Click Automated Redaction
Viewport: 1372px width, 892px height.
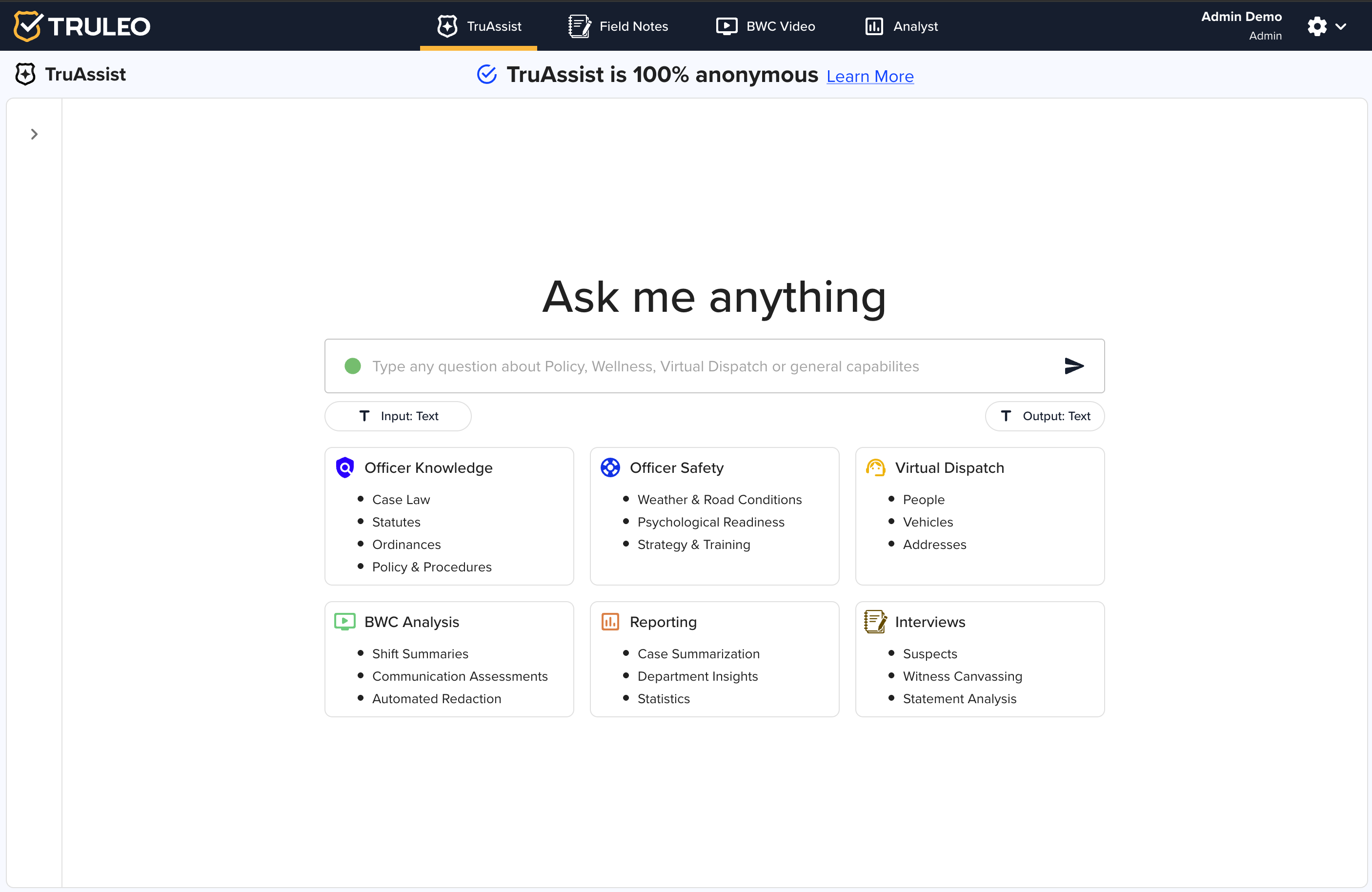(436, 698)
